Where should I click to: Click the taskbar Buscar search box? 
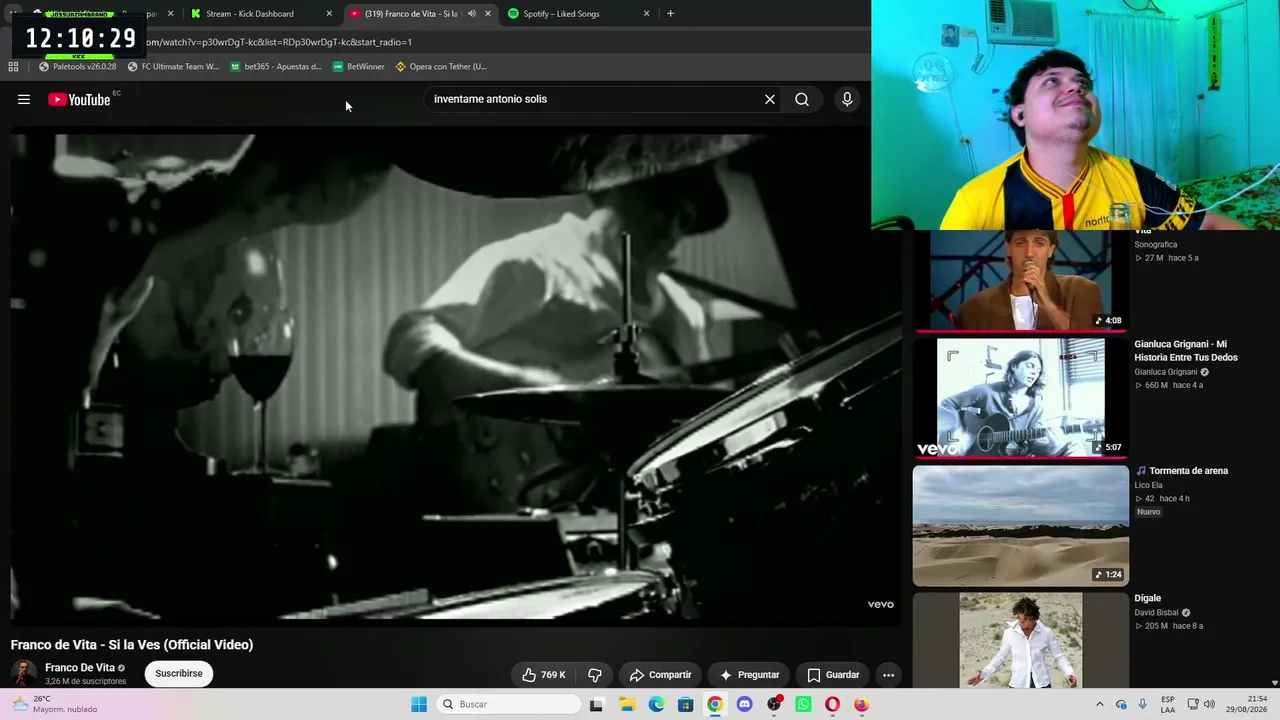508,704
